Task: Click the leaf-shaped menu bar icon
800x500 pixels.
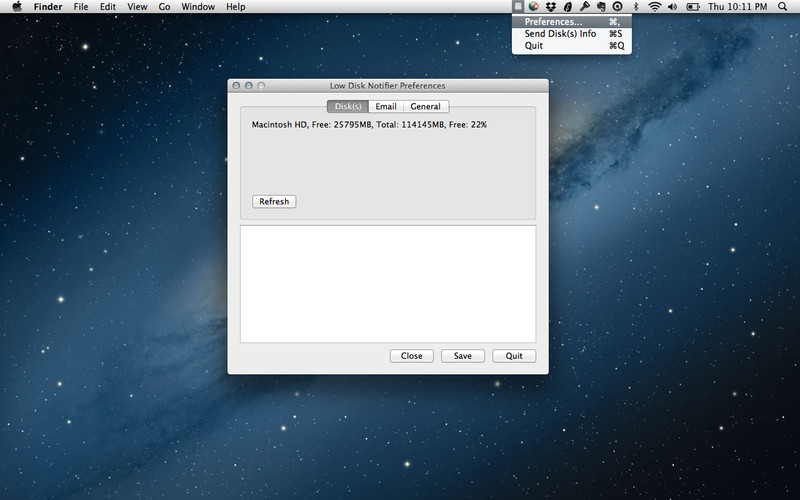Action: click(568, 7)
